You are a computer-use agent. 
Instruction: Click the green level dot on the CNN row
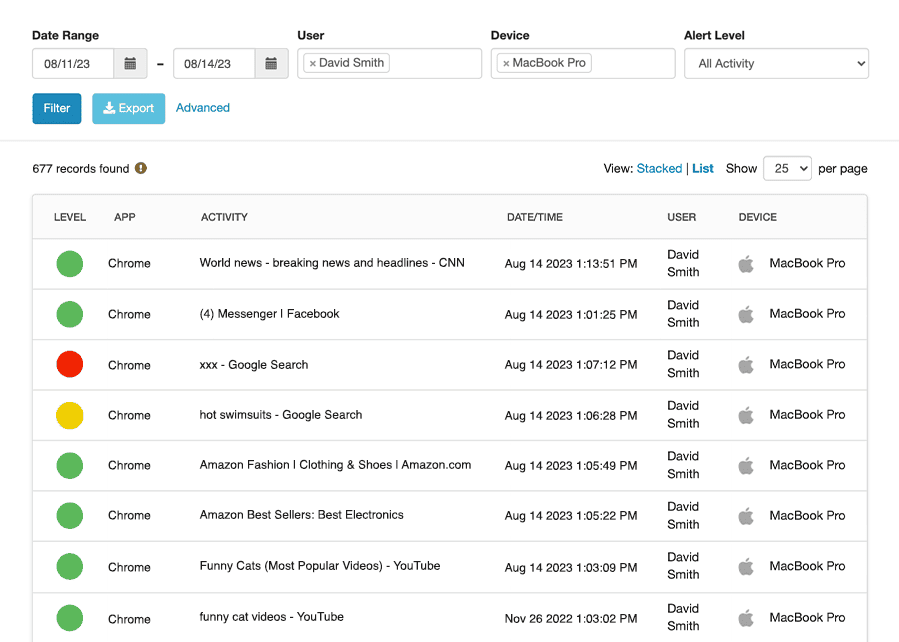pos(69,263)
